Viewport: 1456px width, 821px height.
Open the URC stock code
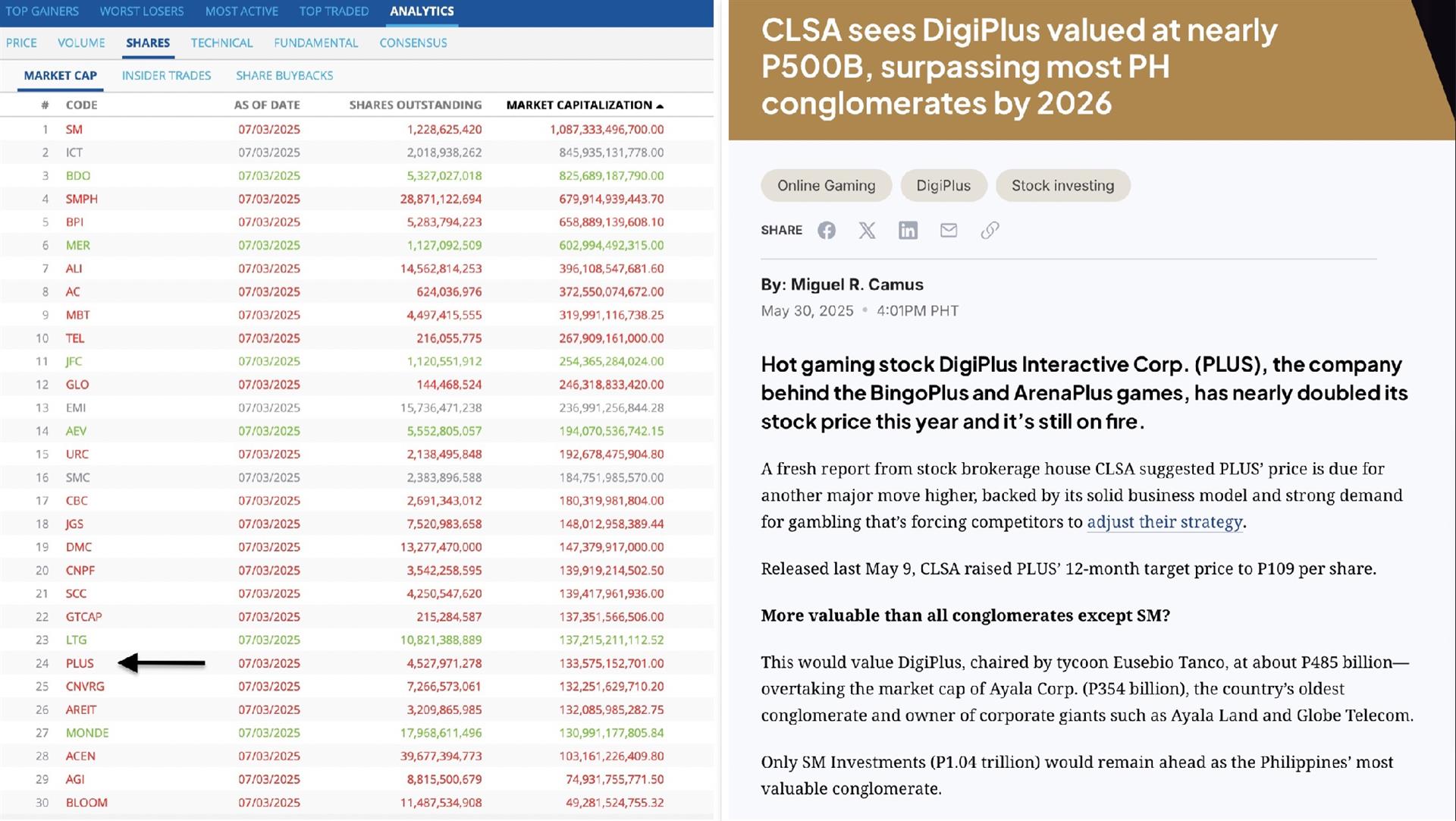click(77, 455)
